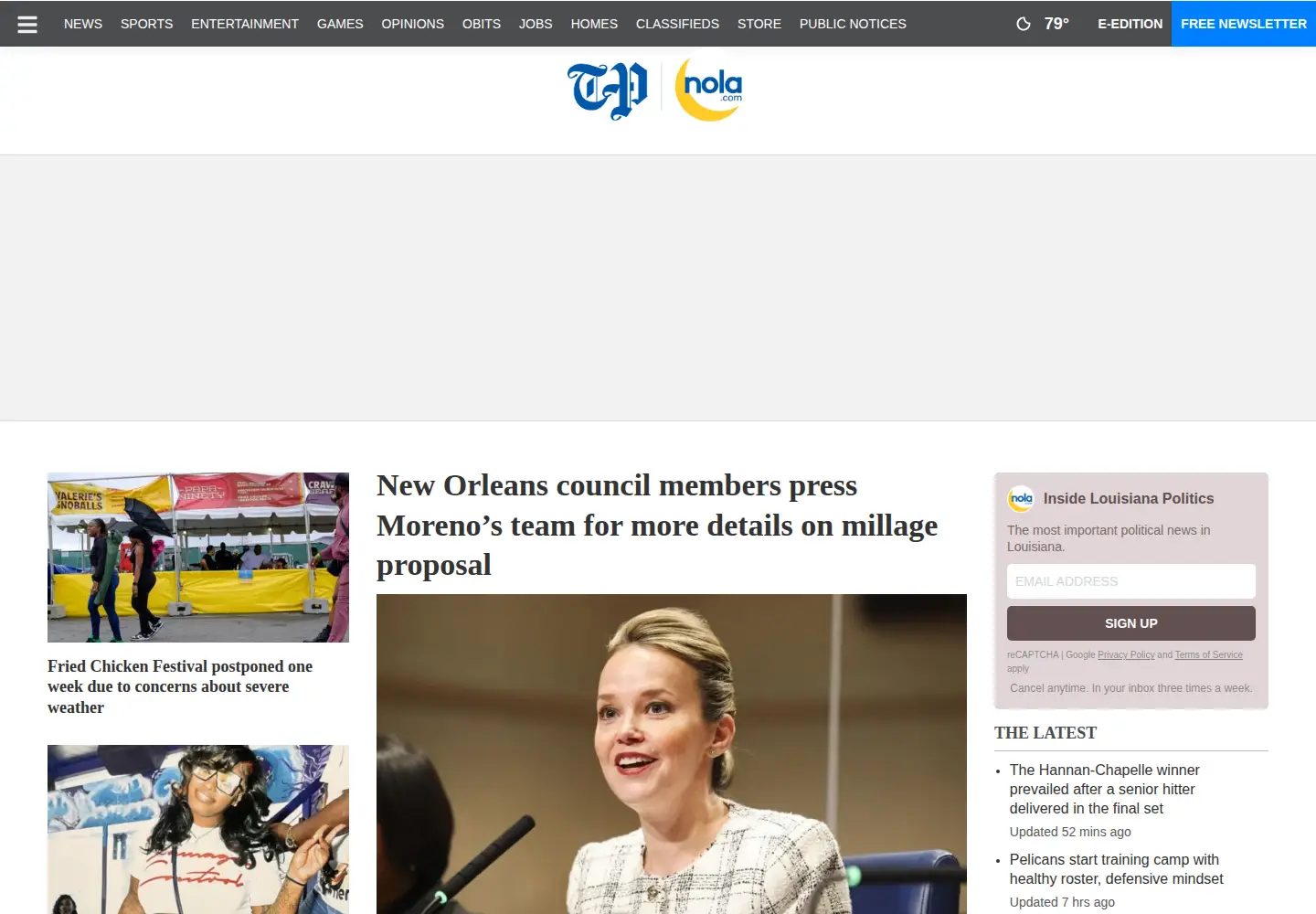Click 'Cancel anytime' newsletter note
This screenshot has height=914, width=1316.
pyautogui.click(x=1131, y=688)
